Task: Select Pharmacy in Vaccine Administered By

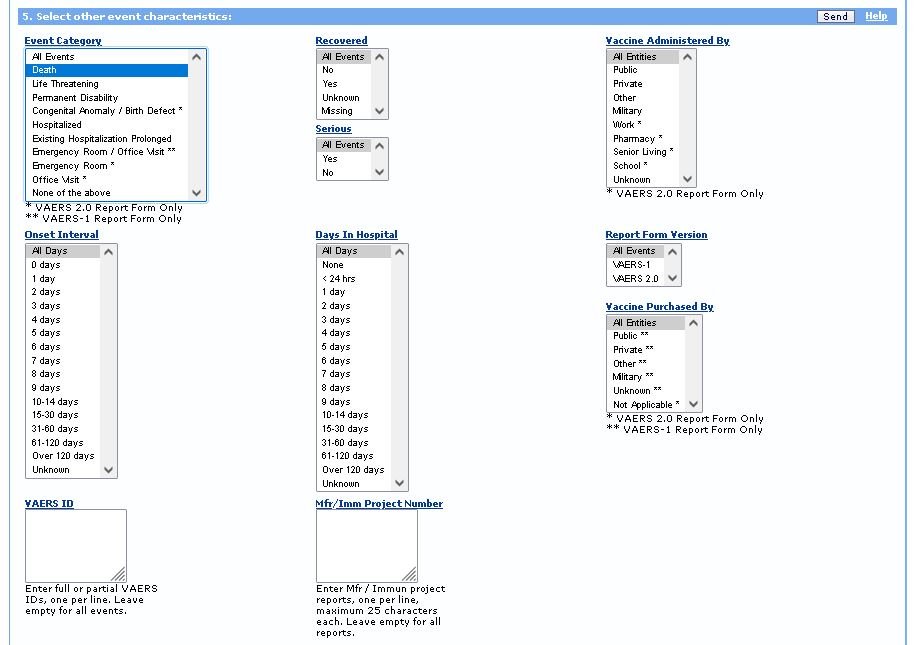Action: 643,138
